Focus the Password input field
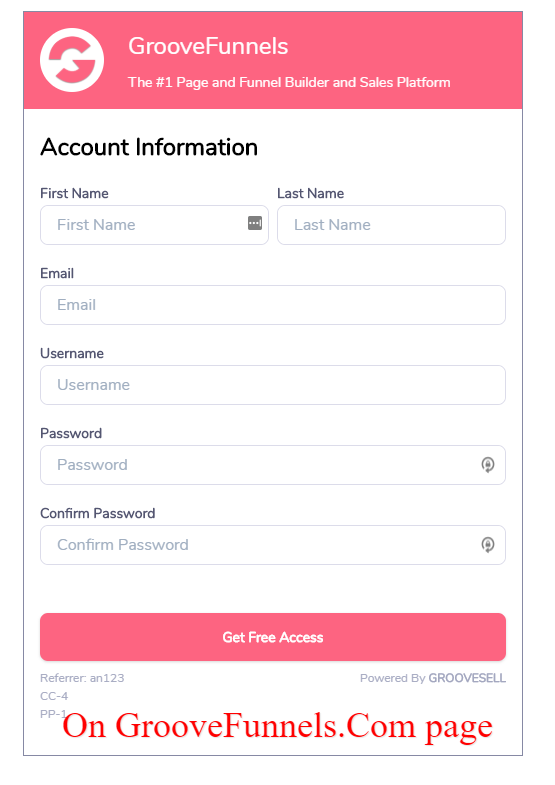The image size is (555, 785). (x=273, y=465)
